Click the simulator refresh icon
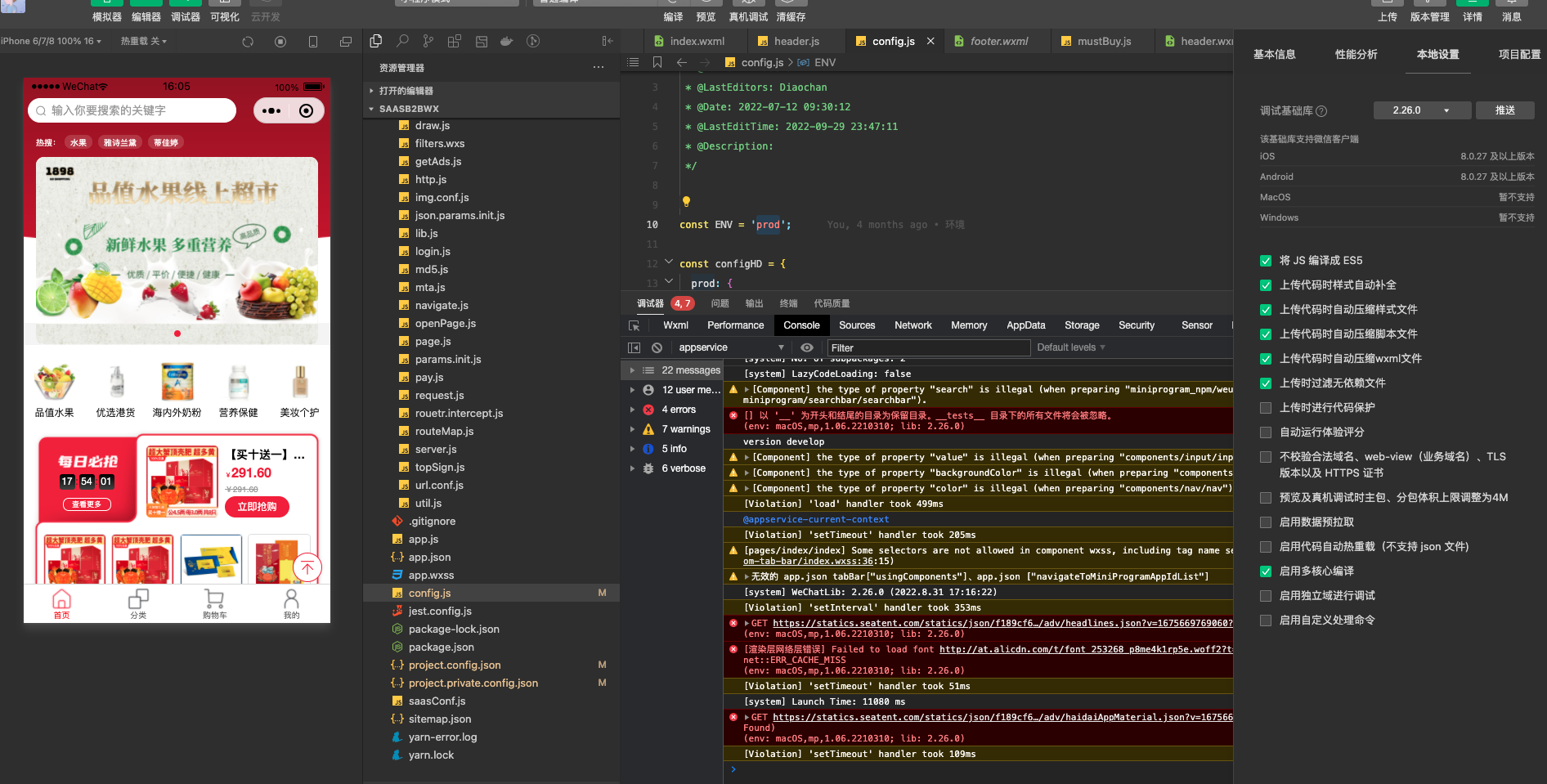1547x784 pixels. [248, 42]
